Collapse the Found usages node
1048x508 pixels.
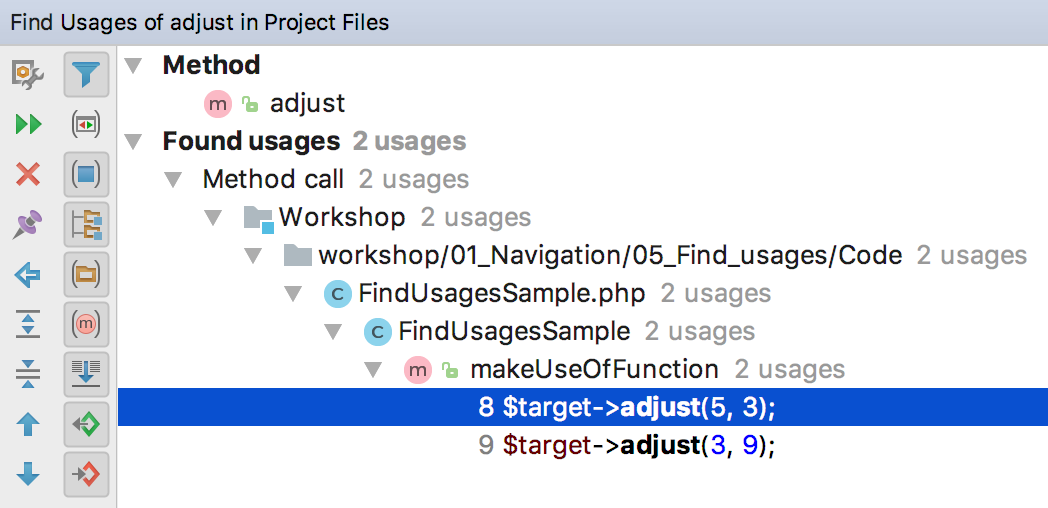tap(133, 142)
